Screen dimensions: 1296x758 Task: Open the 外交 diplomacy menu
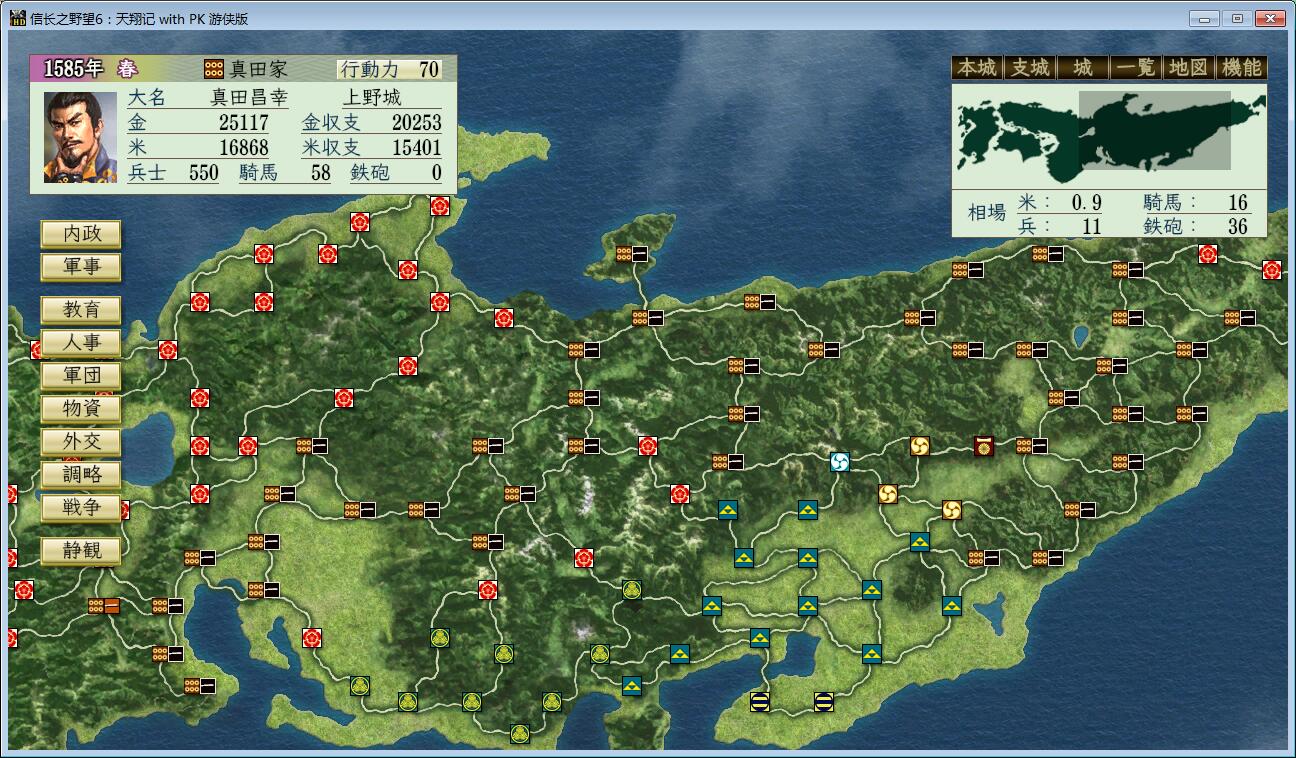(81, 442)
